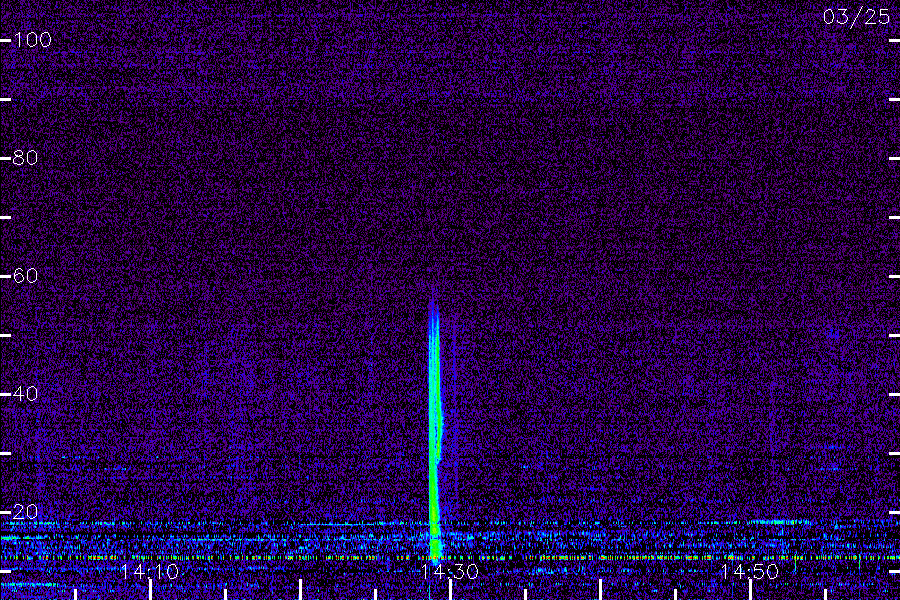Click the 14:10 time label
Viewport: 900px width, 600px height.
pyautogui.click(x=150, y=572)
